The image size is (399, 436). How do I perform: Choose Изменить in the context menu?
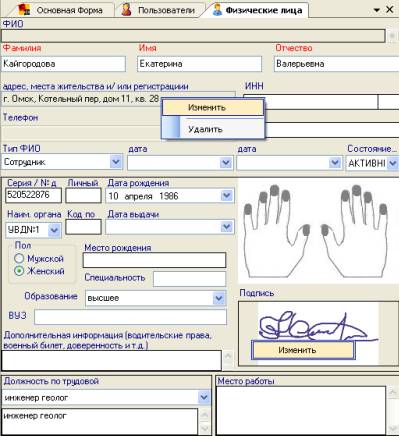tap(213, 108)
